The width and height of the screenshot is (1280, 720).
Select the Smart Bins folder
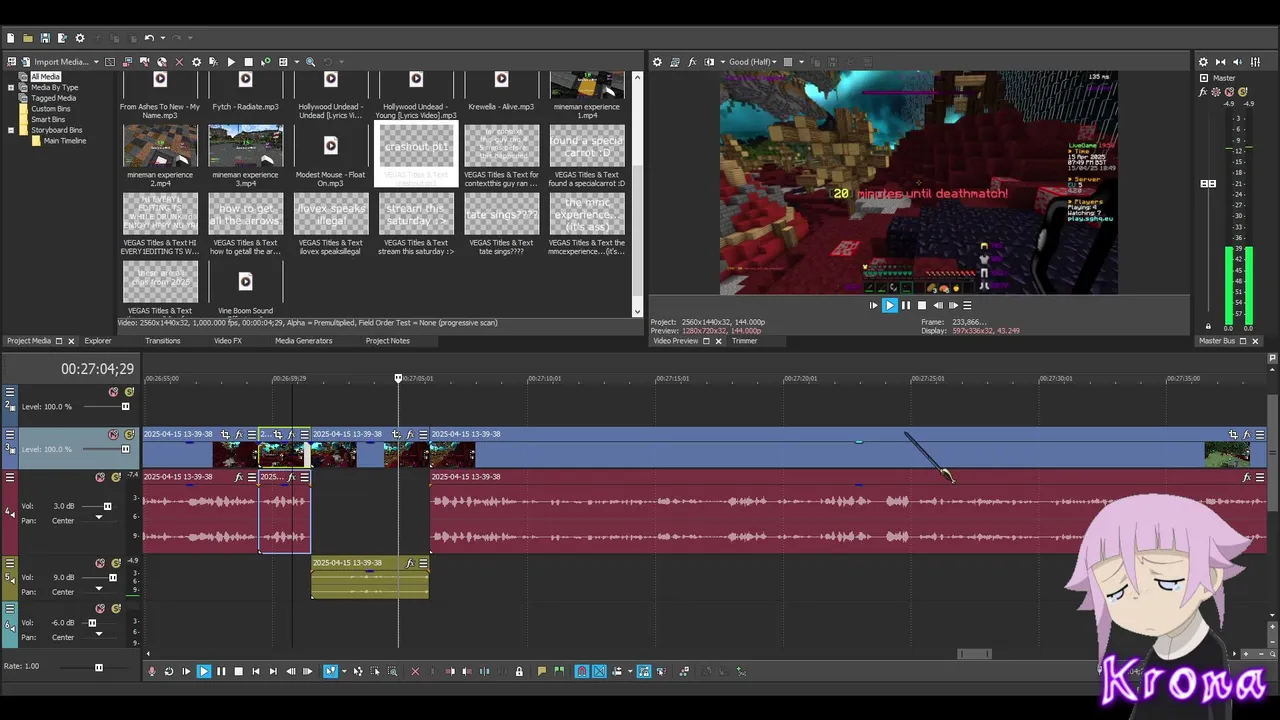(x=48, y=120)
